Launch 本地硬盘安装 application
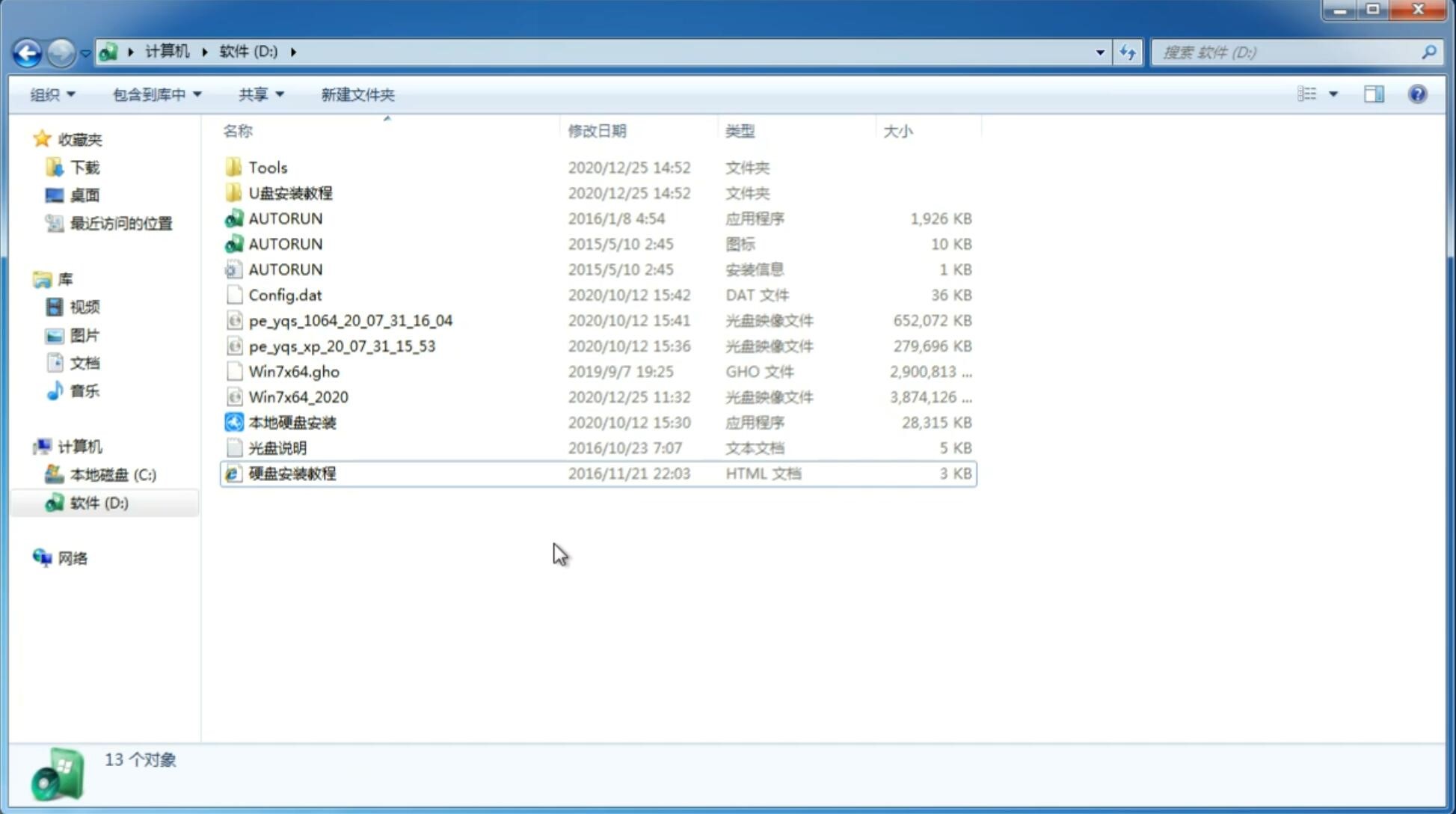 click(x=291, y=422)
